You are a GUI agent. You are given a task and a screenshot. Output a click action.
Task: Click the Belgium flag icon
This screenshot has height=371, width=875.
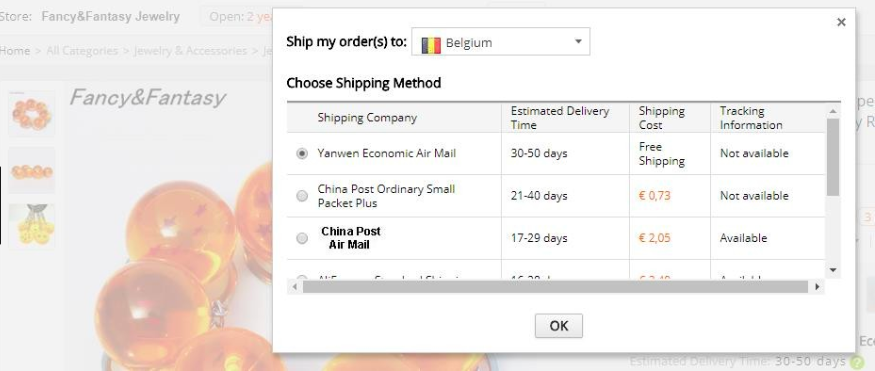[x=431, y=44]
